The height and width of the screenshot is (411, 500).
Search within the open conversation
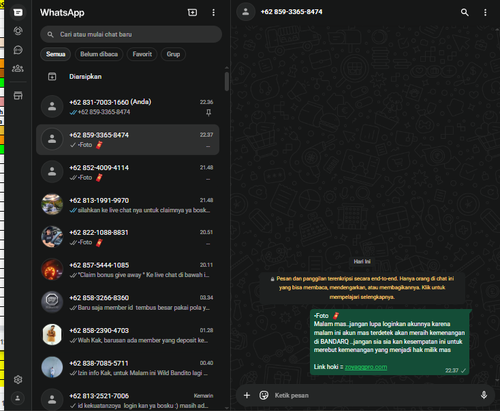point(464,12)
